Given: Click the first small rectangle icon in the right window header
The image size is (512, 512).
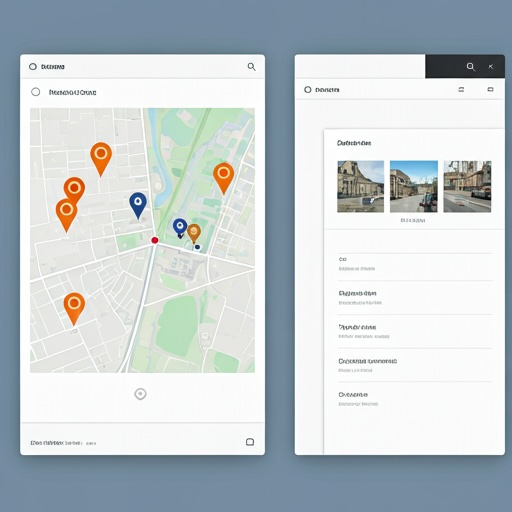Looking at the screenshot, I should (461, 89).
